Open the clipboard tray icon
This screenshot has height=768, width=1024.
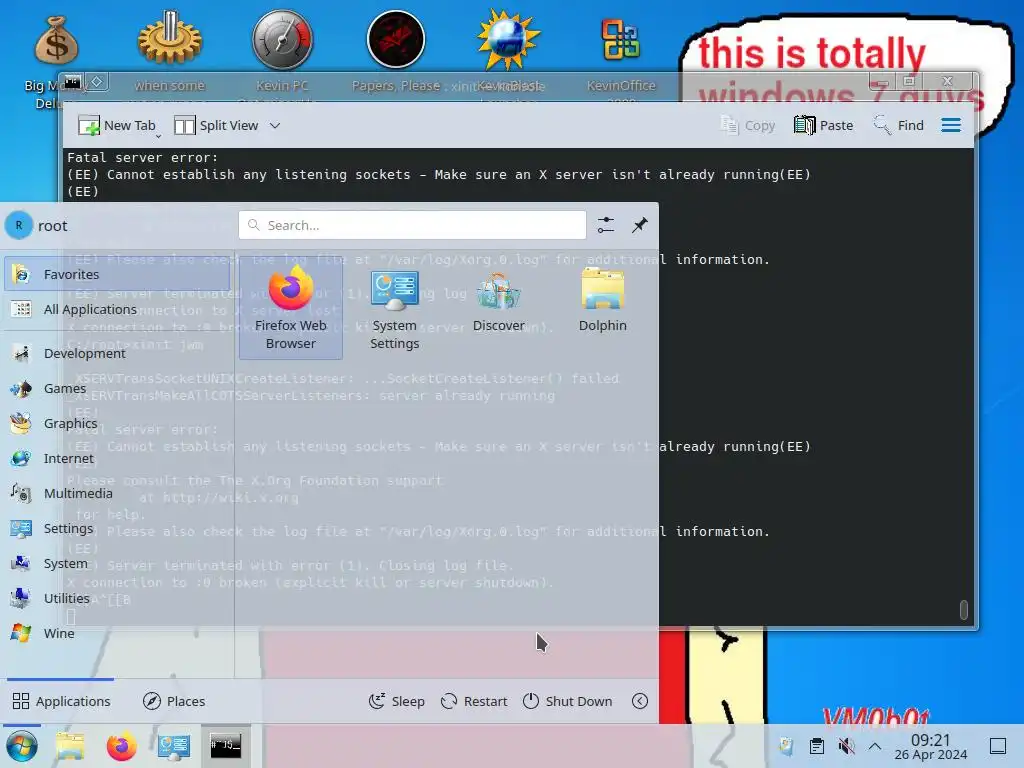(816, 746)
